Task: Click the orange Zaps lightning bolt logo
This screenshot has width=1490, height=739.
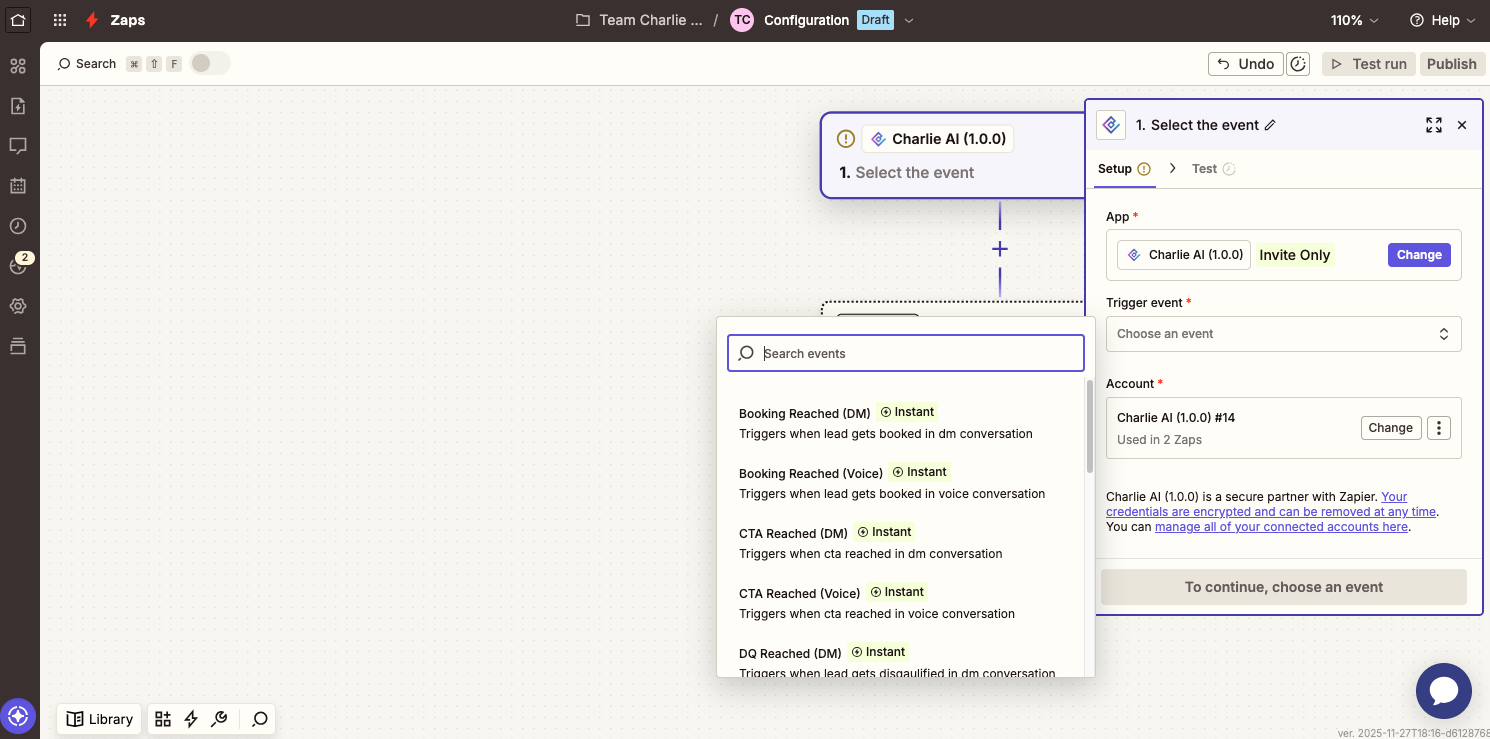Action: [x=92, y=20]
